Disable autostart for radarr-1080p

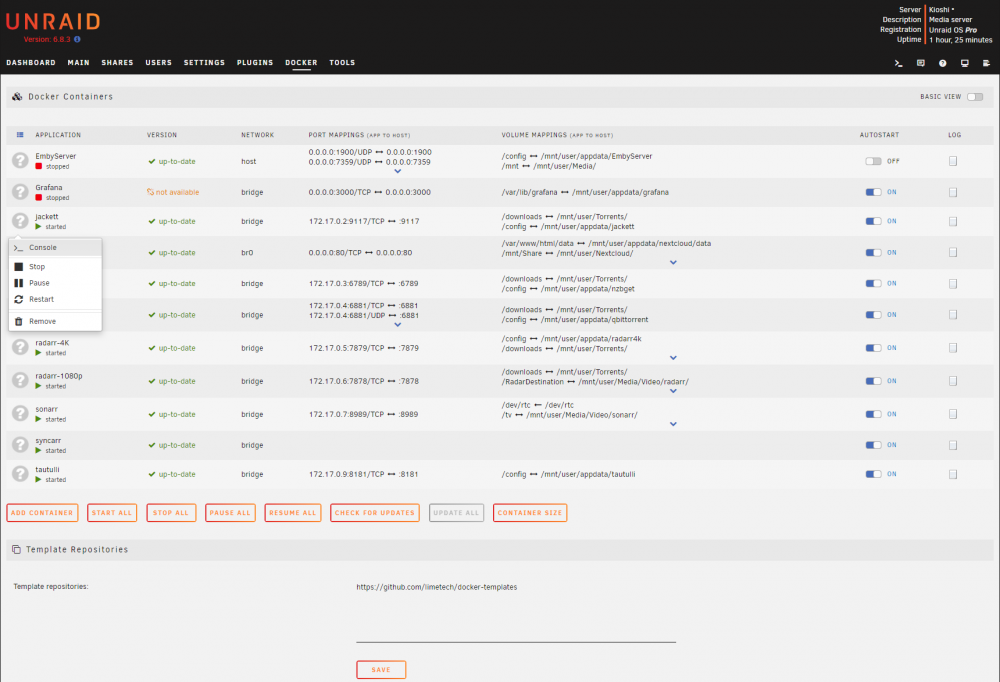(x=873, y=381)
